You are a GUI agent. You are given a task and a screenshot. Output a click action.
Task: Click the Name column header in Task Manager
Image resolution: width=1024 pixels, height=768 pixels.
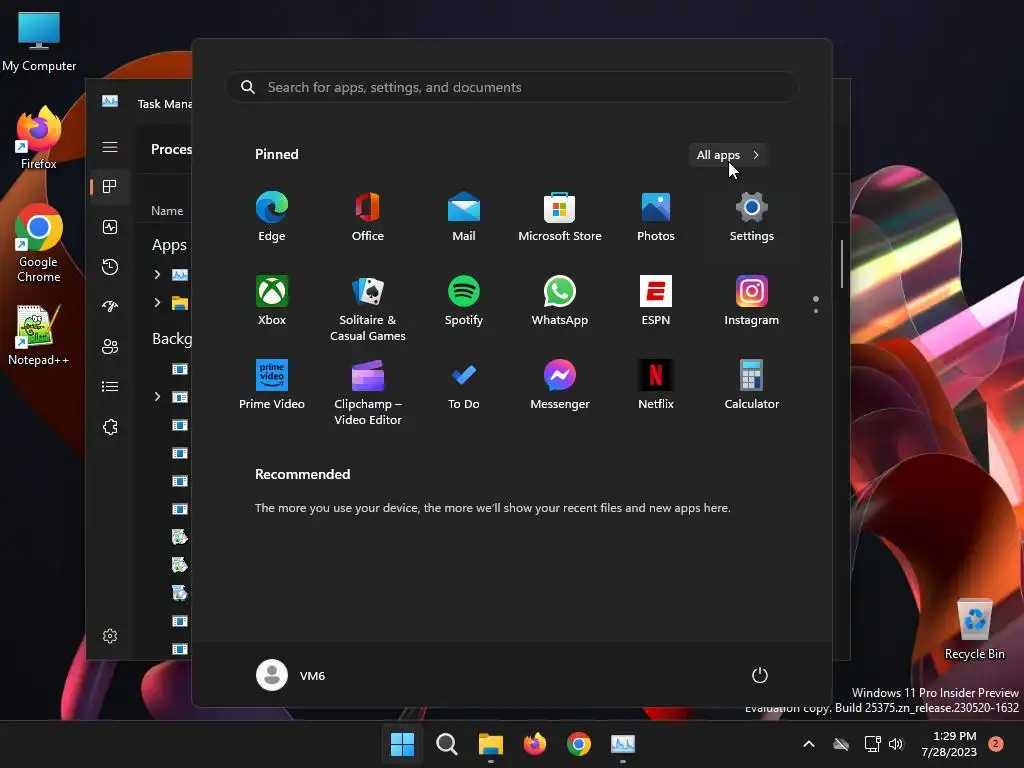[167, 211]
